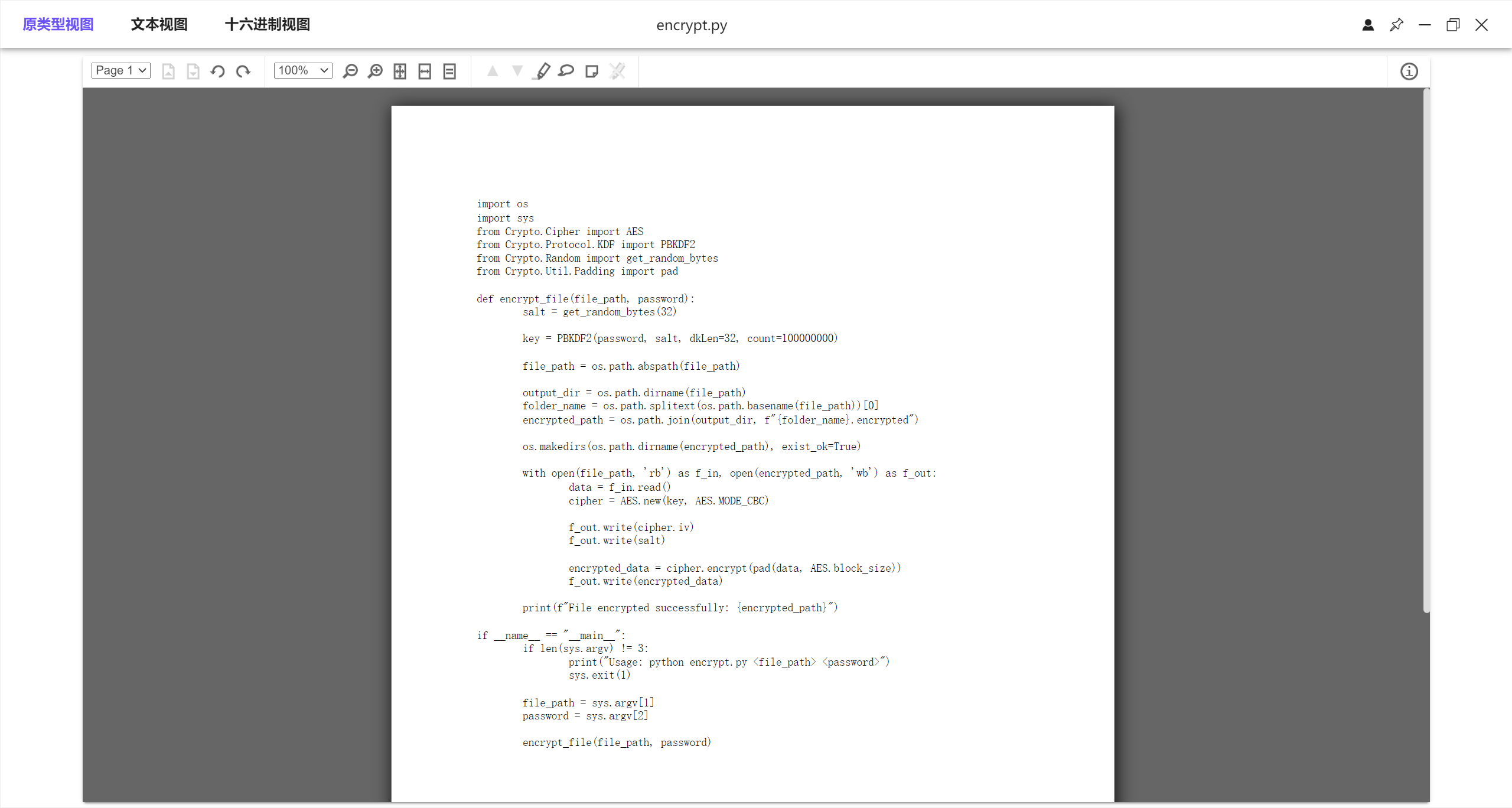
Task: Fit whole page in view
Action: tap(400, 71)
